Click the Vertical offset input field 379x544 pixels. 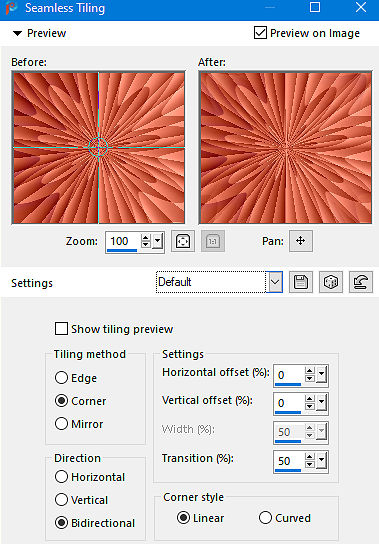point(289,403)
